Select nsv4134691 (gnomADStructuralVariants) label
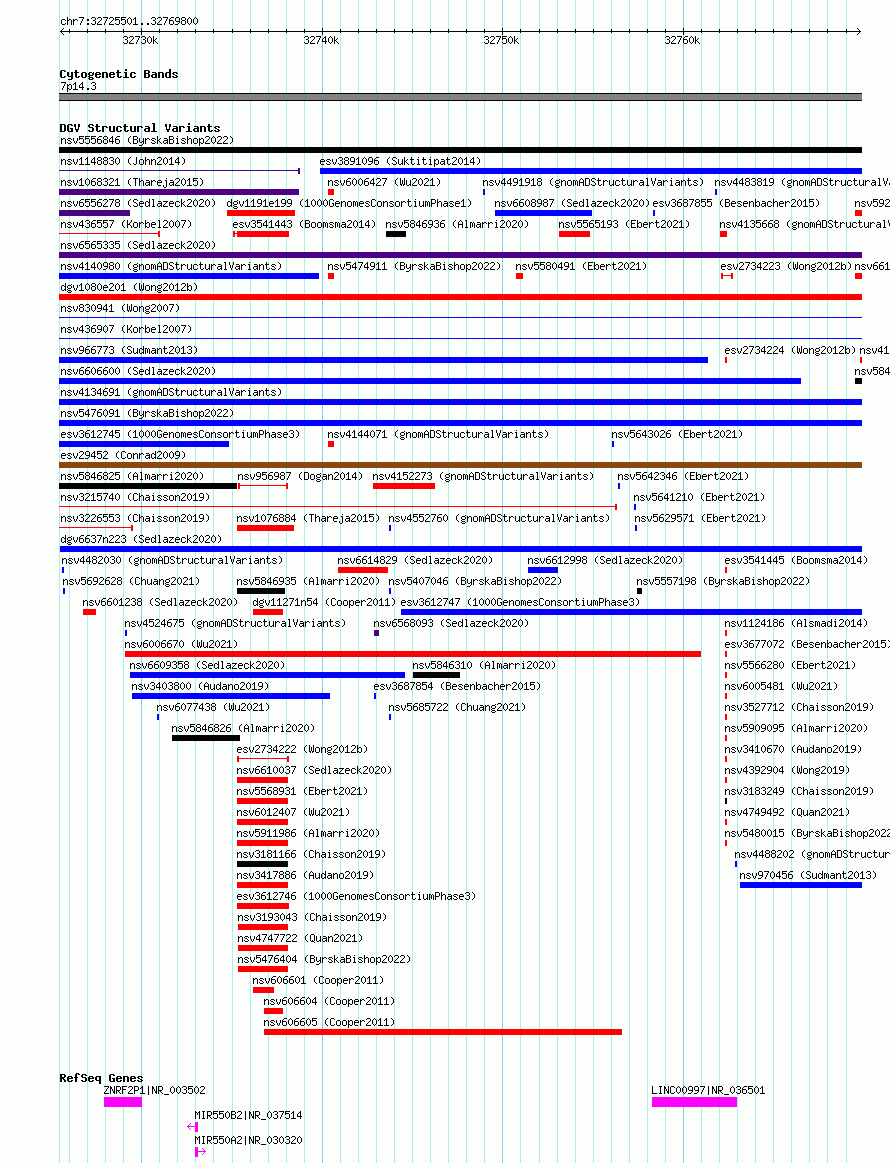This screenshot has width=890, height=1163. click(171, 392)
